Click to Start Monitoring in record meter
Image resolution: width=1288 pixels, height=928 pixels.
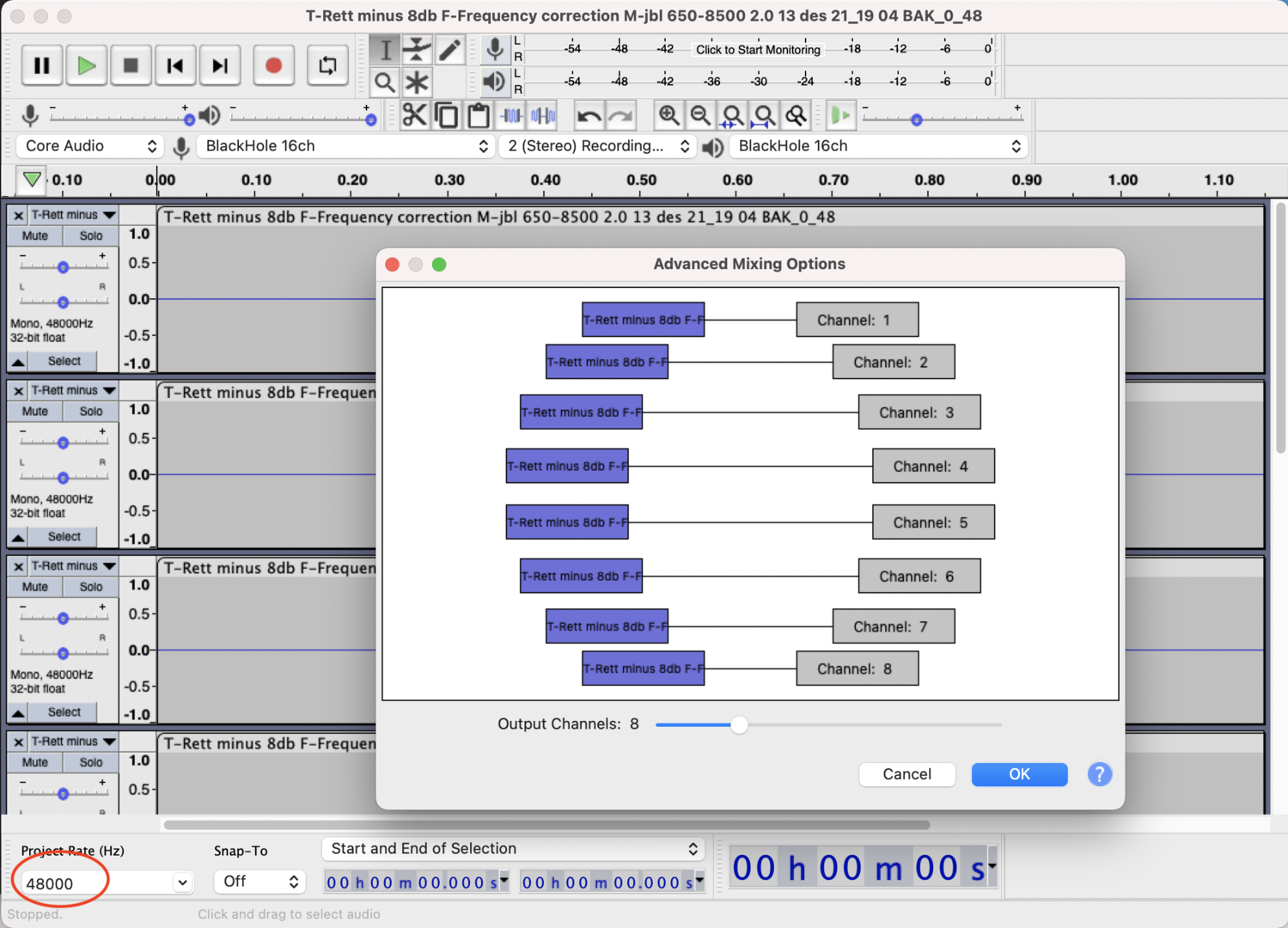point(758,49)
